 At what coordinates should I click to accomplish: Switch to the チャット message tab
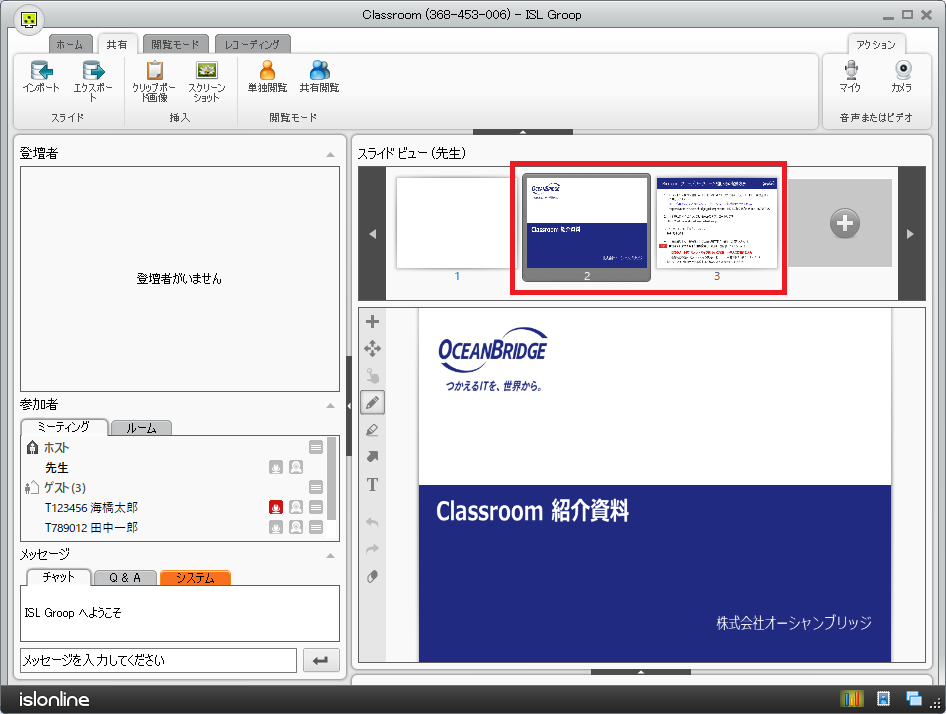coord(59,577)
